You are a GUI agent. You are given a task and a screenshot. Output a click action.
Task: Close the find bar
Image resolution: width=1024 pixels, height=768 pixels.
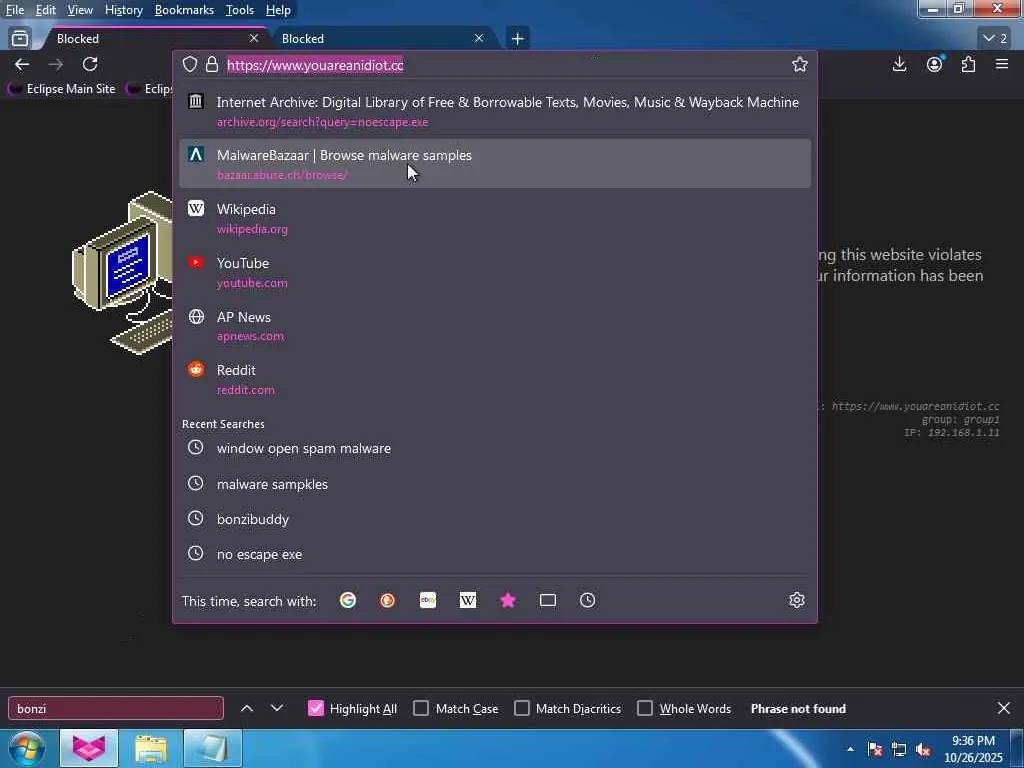click(x=1004, y=708)
